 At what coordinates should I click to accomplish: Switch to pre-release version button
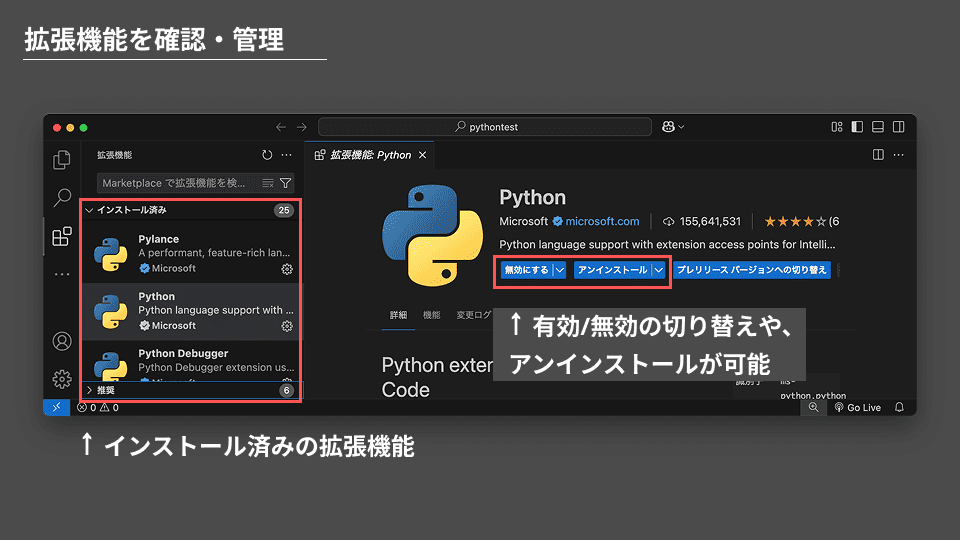752,270
